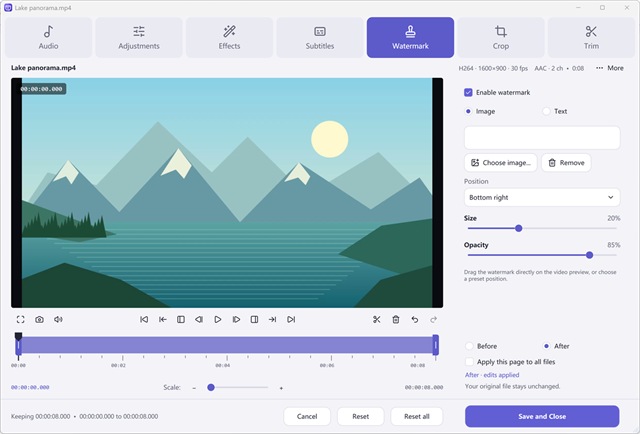Check Apply this page to all files
The image size is (640, 434).
[x=469, y=362]
